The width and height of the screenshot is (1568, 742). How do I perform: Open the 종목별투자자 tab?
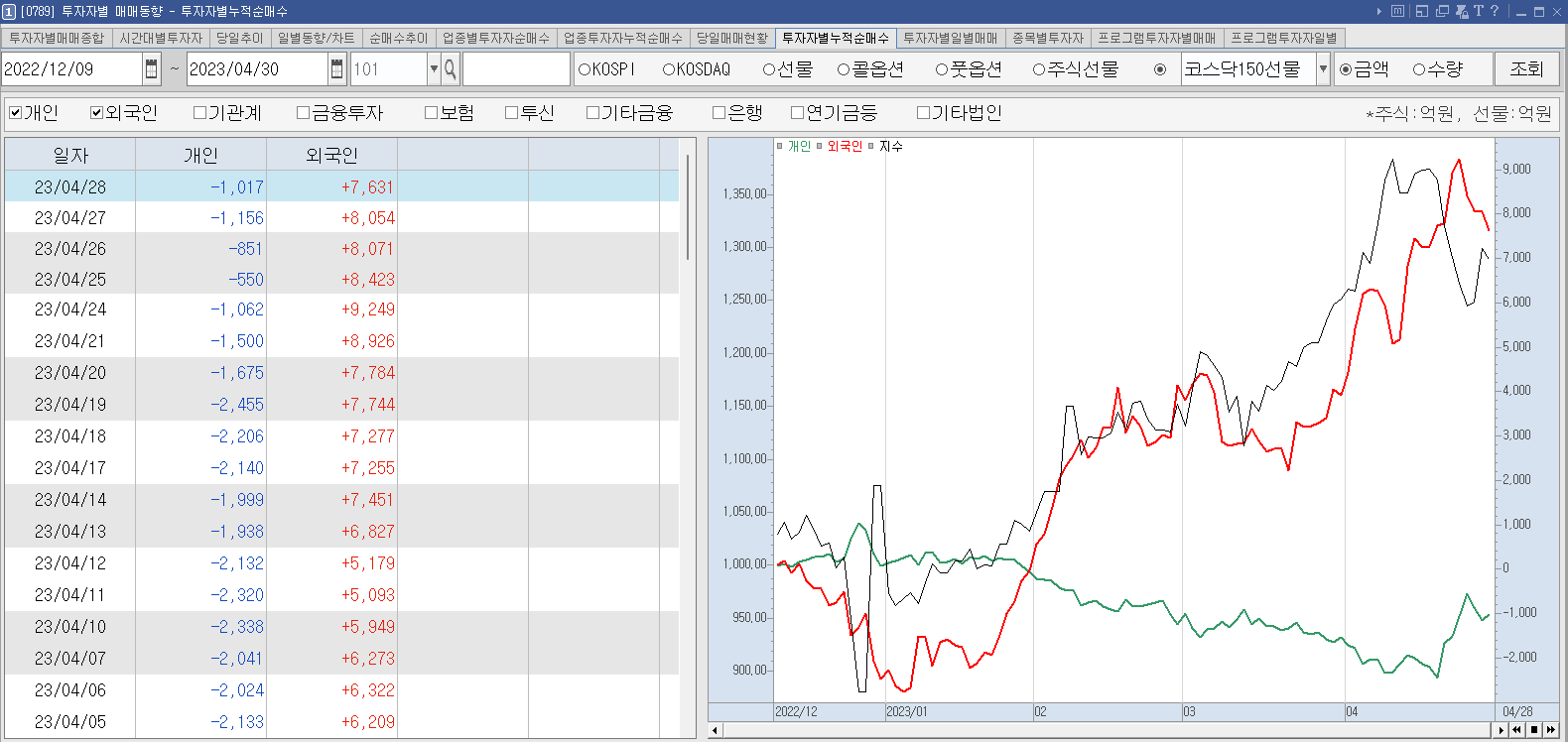pos(1047,38)
